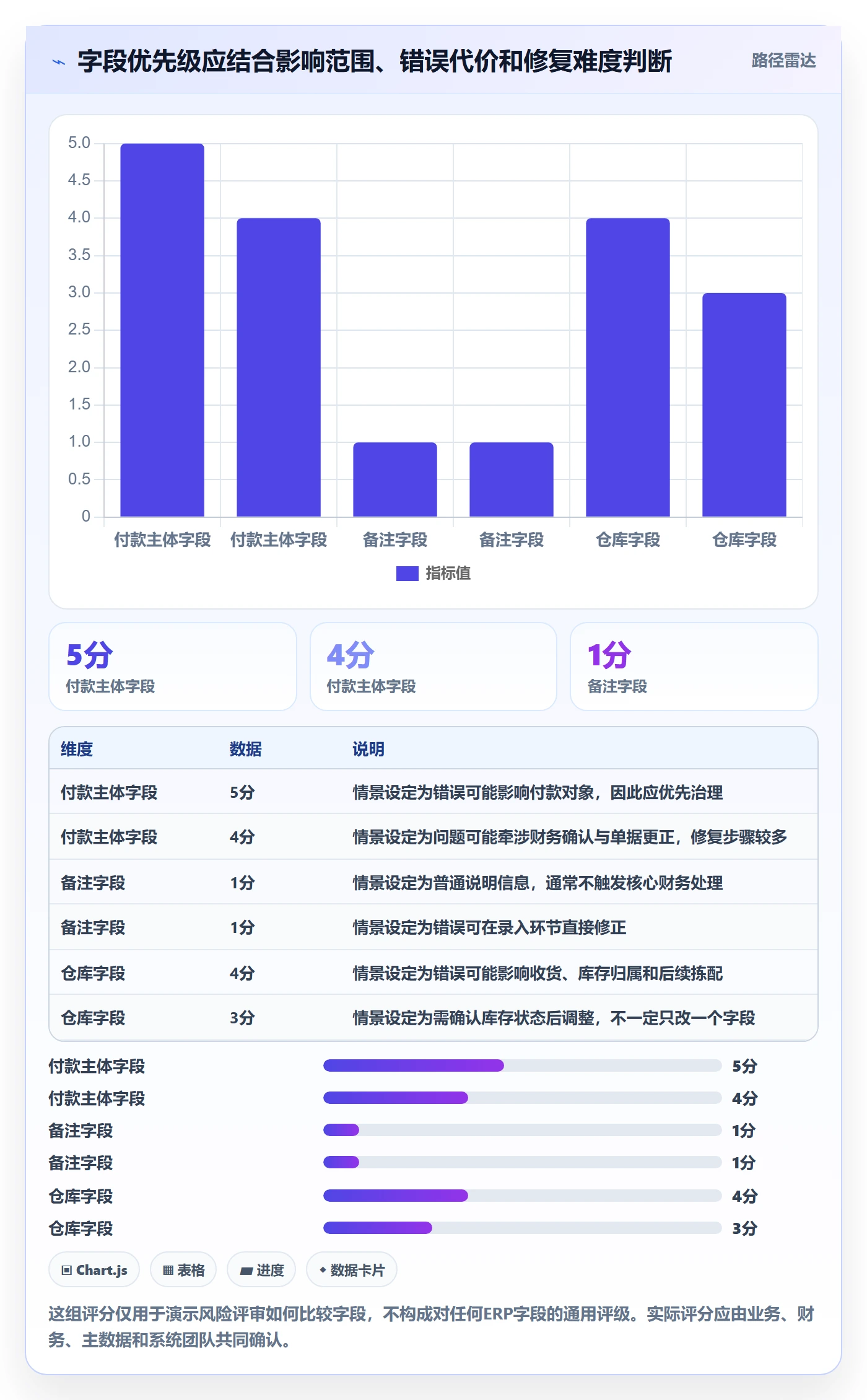
Task: Select row text 情景设定为错误可能影响付款对象
Action: click(474, 792)
